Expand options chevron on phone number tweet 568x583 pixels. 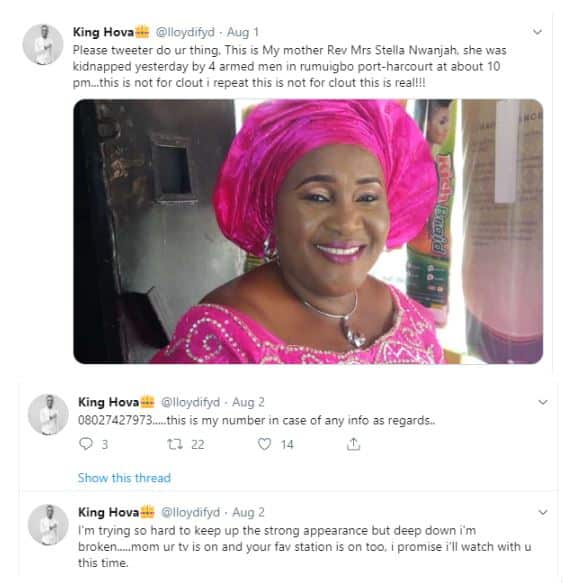click(x=543, y=402)
